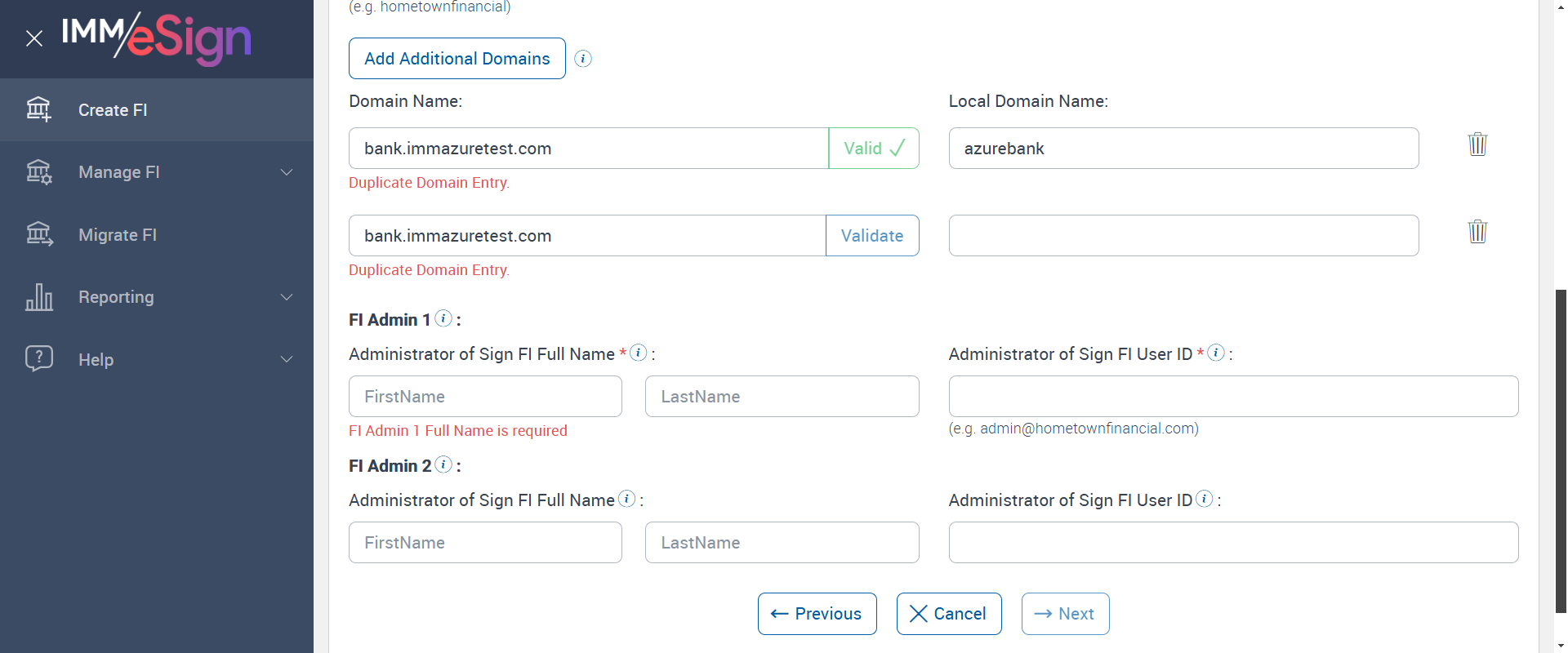Open info icon beside Add Additional Domains
Viewport: 1568px width, 653px height.
[583, 59]
